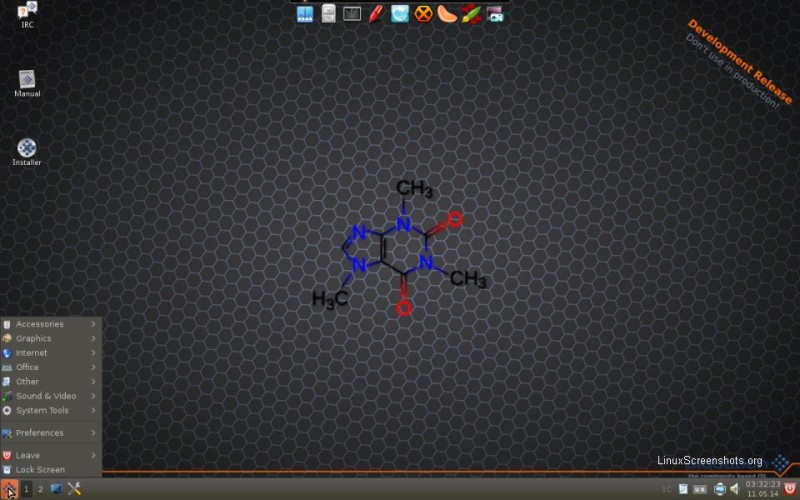800x500 pixels.
Task: Click the screwdriver and wrench panel icon
Action: click(x=74, y=489)
